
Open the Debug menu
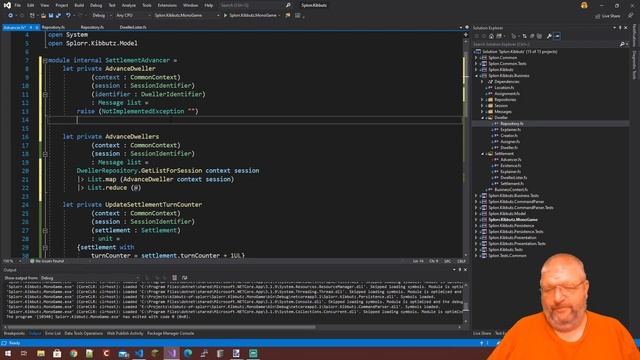96,5
